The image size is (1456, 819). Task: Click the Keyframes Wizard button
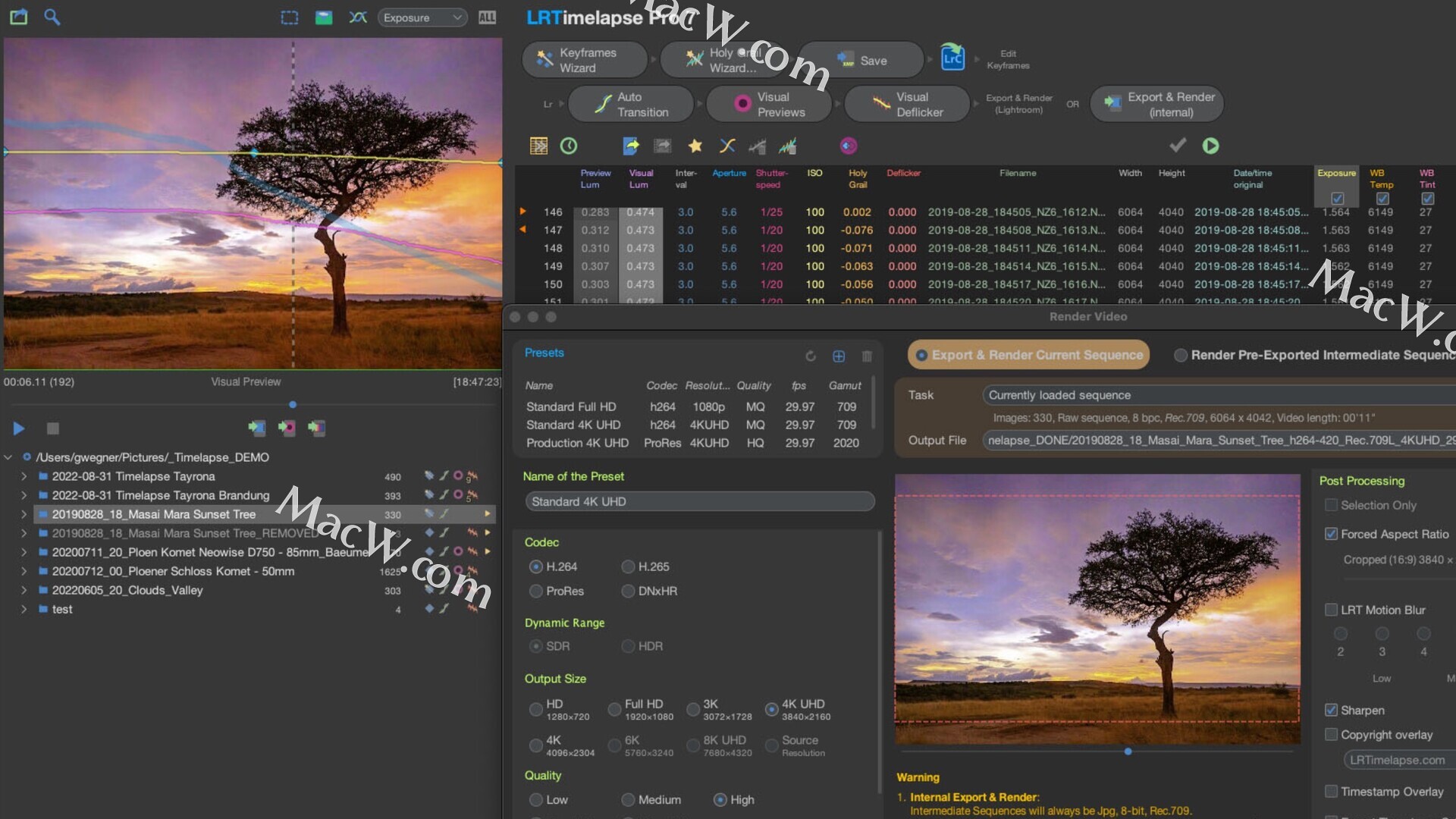tap(585, 60)
